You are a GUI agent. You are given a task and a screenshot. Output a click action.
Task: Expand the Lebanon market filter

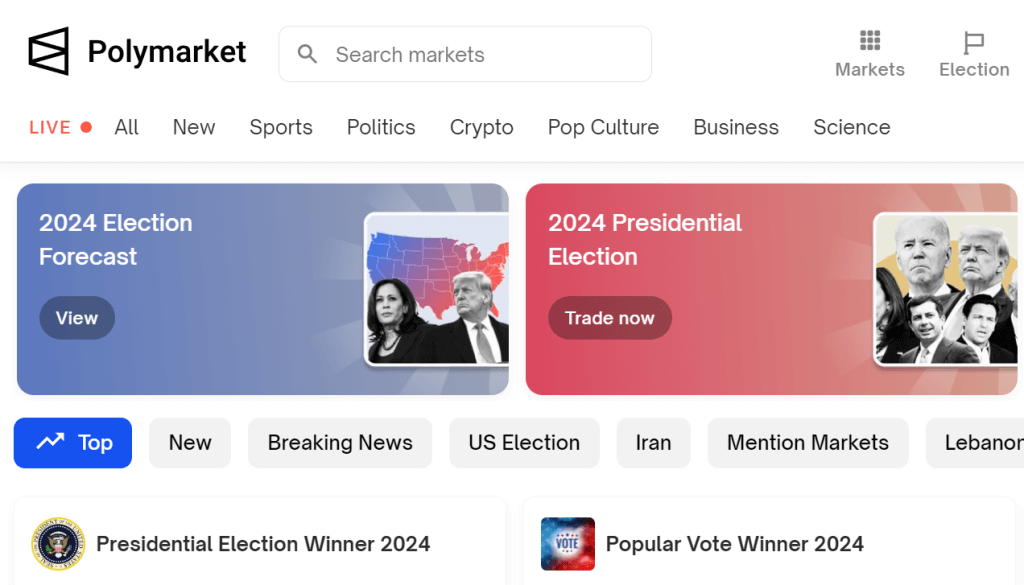point(990,442)
